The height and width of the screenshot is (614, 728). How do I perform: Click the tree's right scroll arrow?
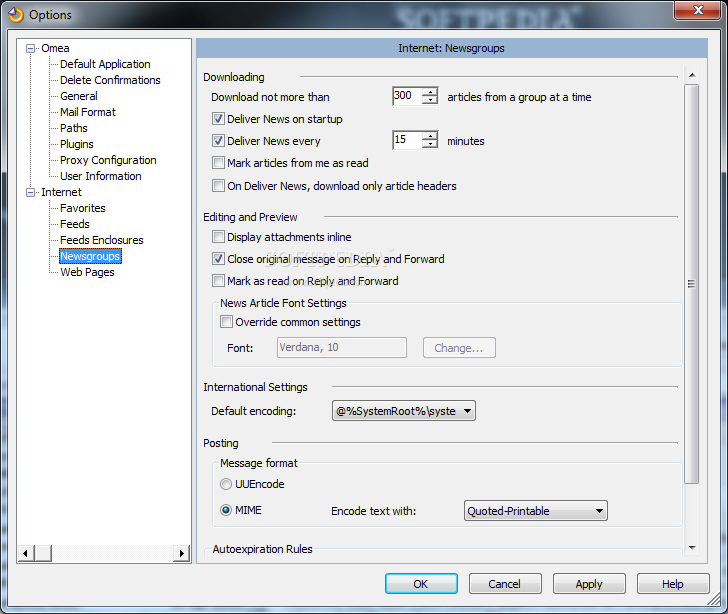[x=182, y=553]
